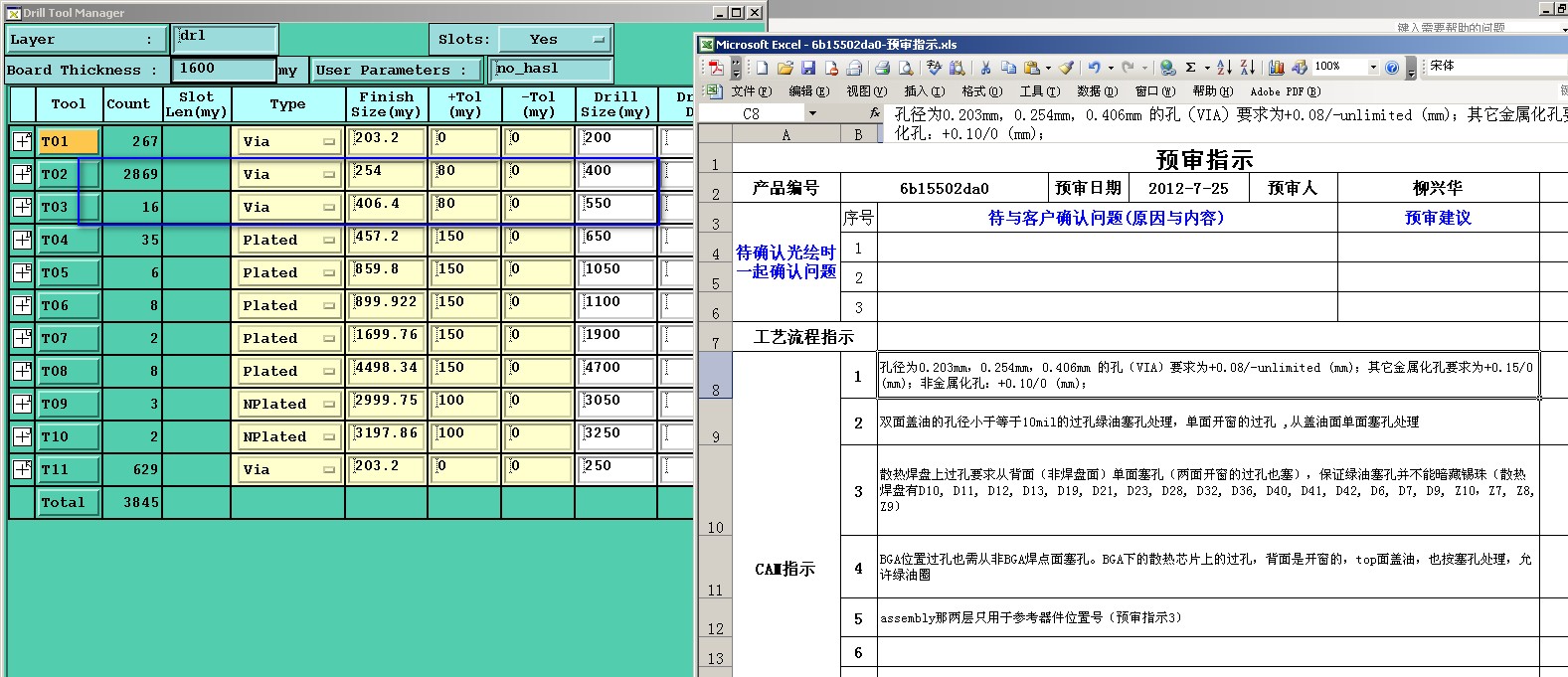Open the Excel zoom 100% dropdown arrow

tap(1373, 67)
